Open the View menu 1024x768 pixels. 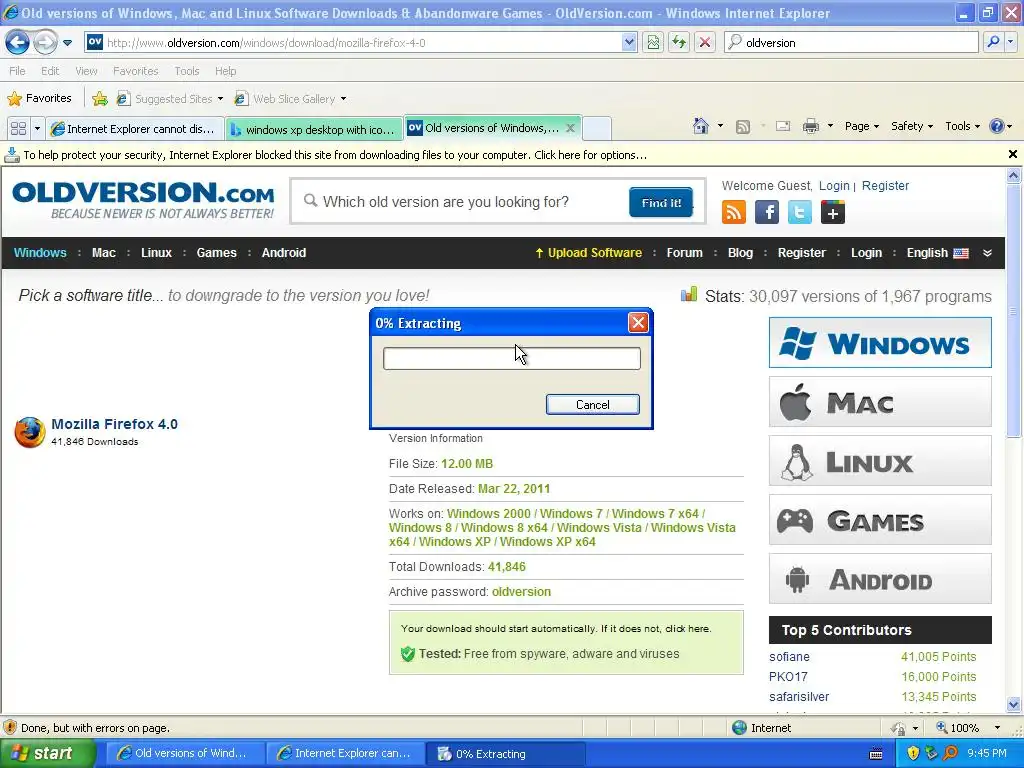click(86, 71)
